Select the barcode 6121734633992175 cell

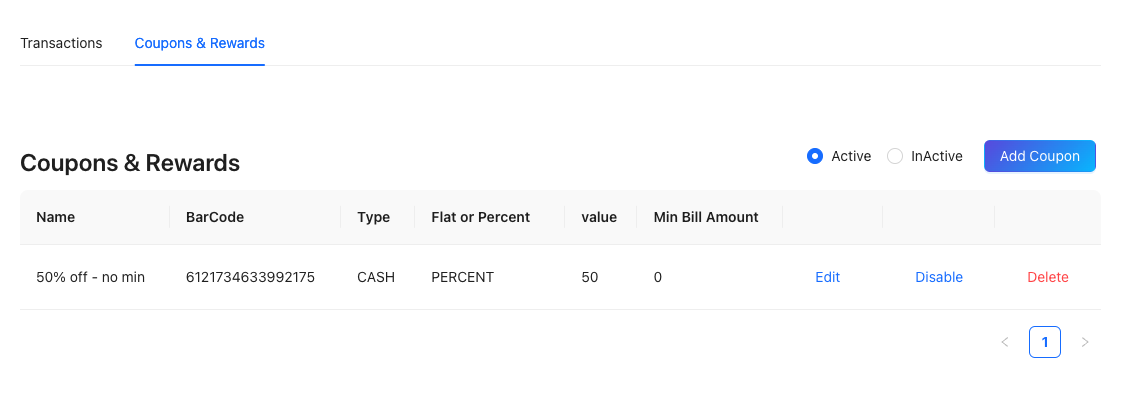click(251, 277)
